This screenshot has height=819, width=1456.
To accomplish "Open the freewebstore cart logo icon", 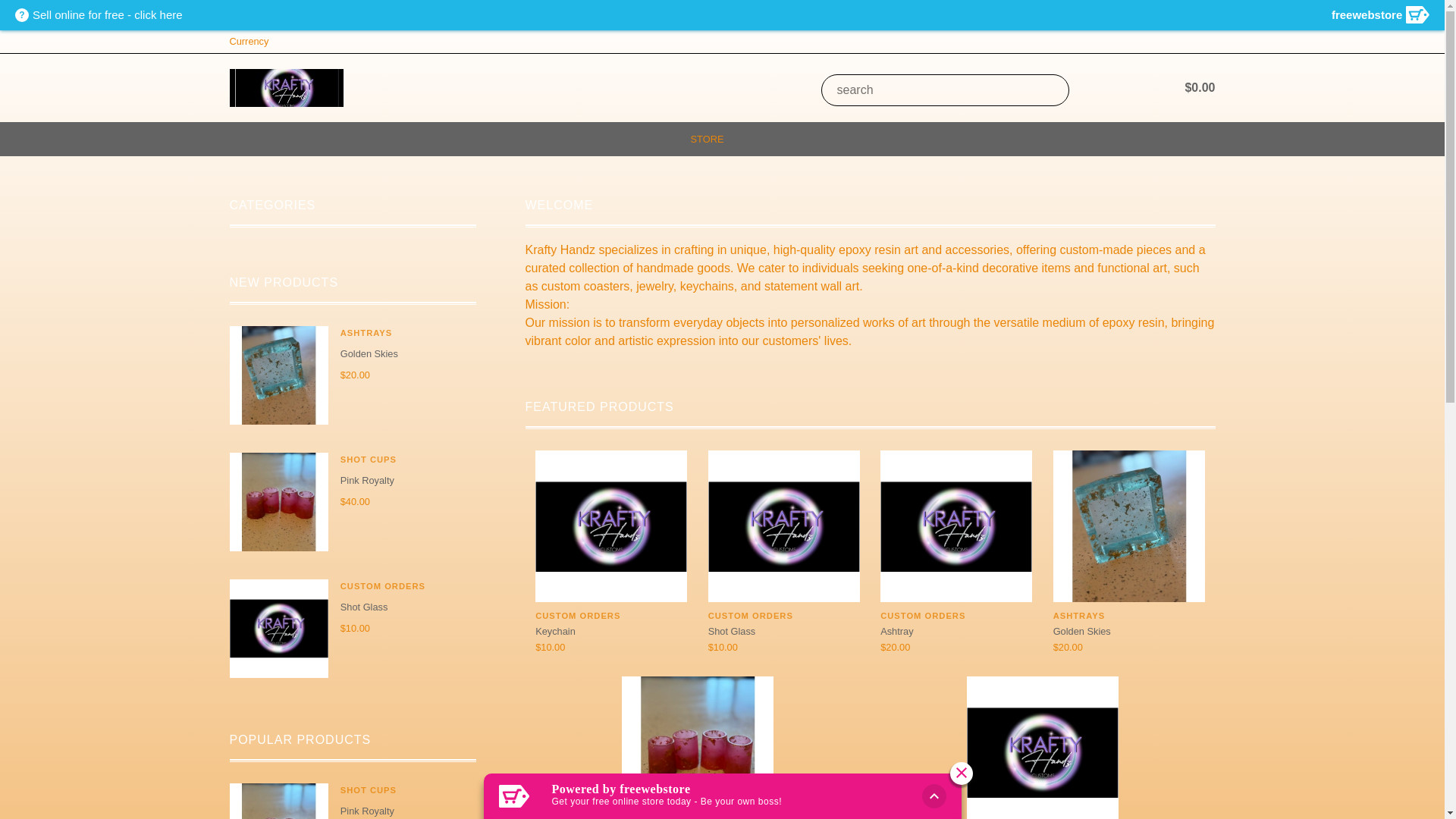I will 1417,15.
